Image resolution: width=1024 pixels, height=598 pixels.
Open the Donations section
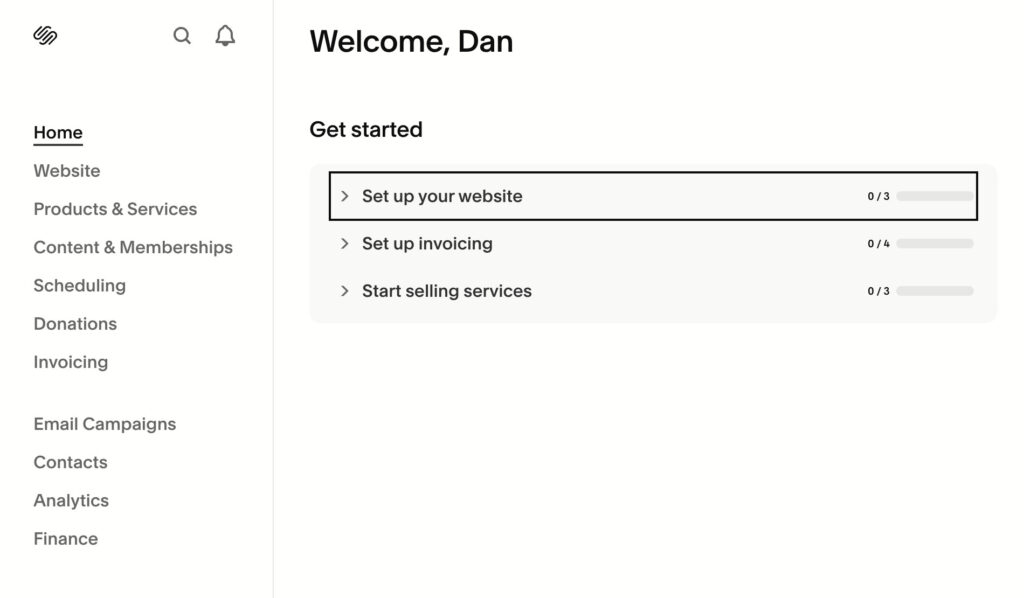point(75,324)
